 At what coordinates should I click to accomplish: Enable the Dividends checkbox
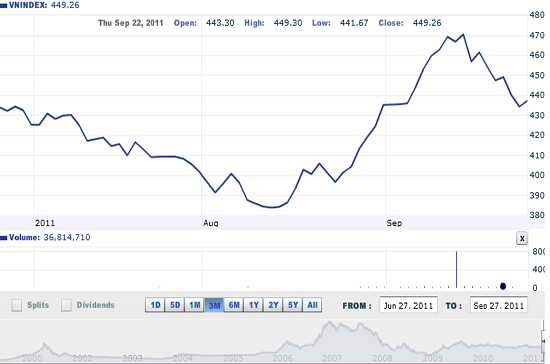point(66,305)
